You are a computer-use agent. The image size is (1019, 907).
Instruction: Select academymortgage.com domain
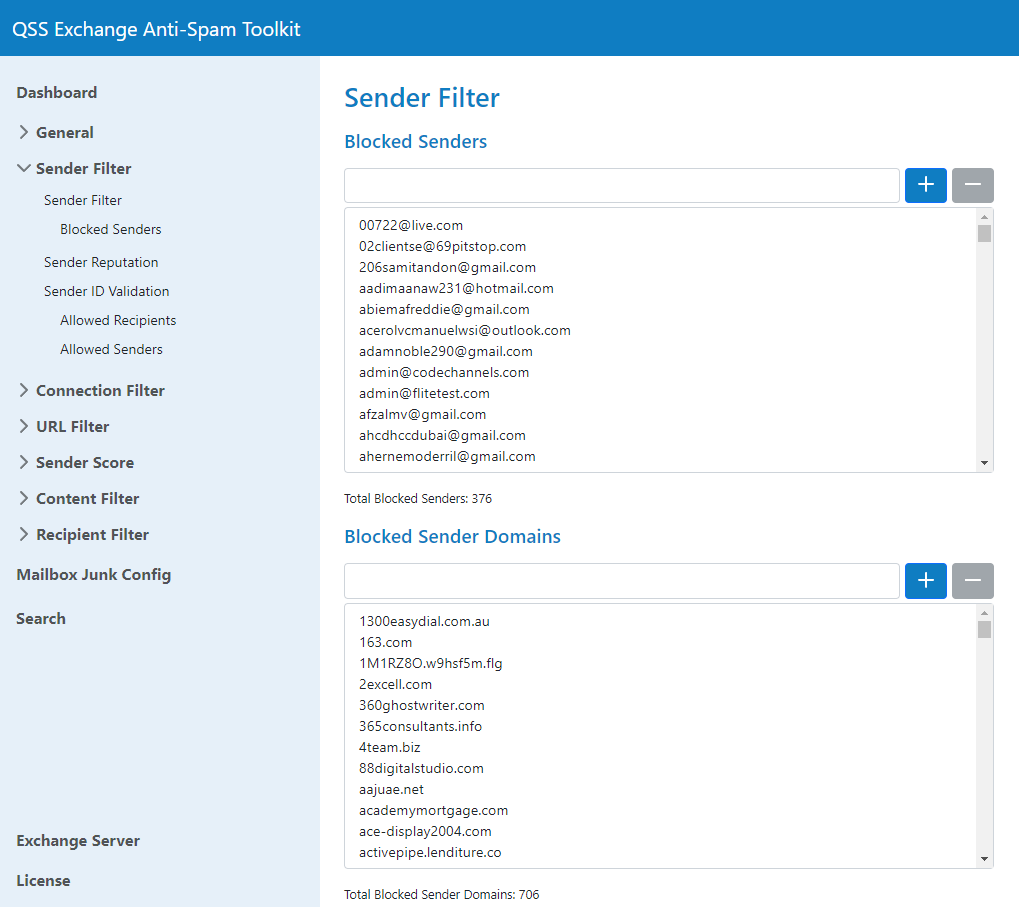point(433,810)
